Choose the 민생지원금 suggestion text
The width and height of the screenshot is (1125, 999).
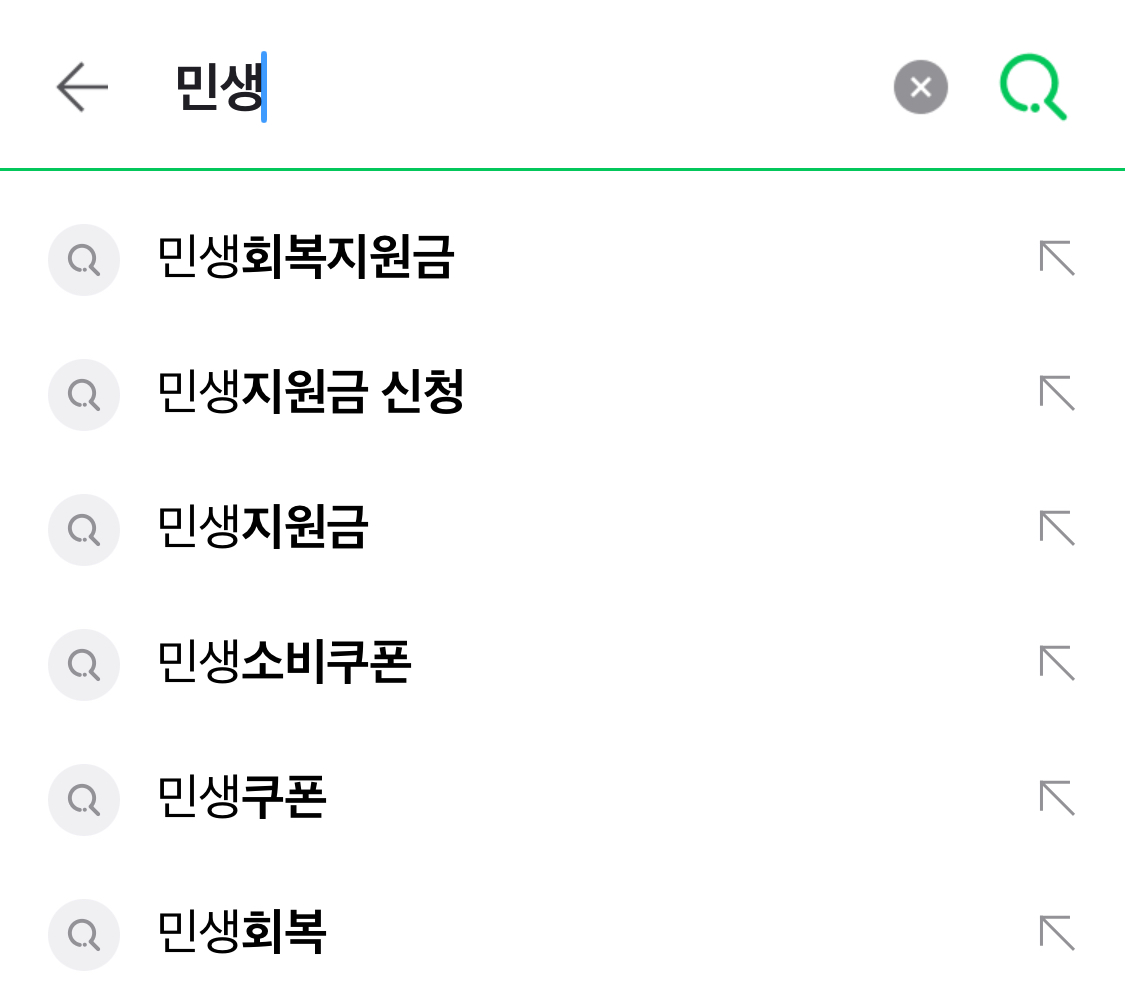(x=264, y=529)
